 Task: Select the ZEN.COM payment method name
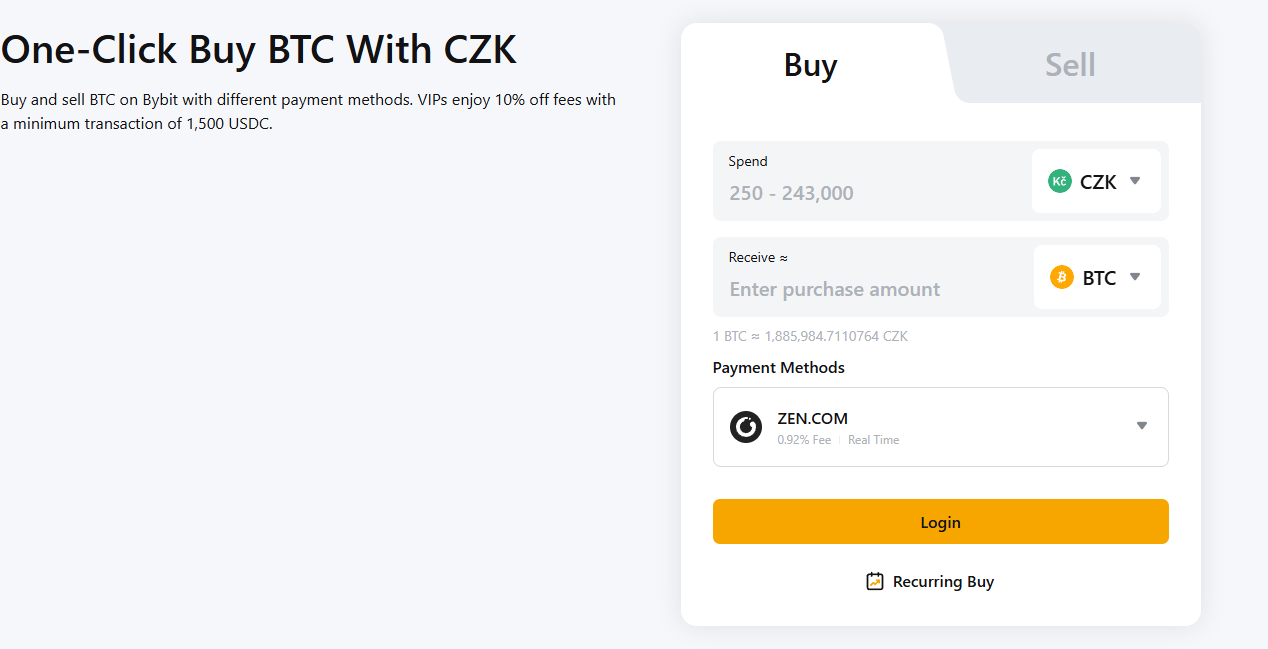coord(812,419)
